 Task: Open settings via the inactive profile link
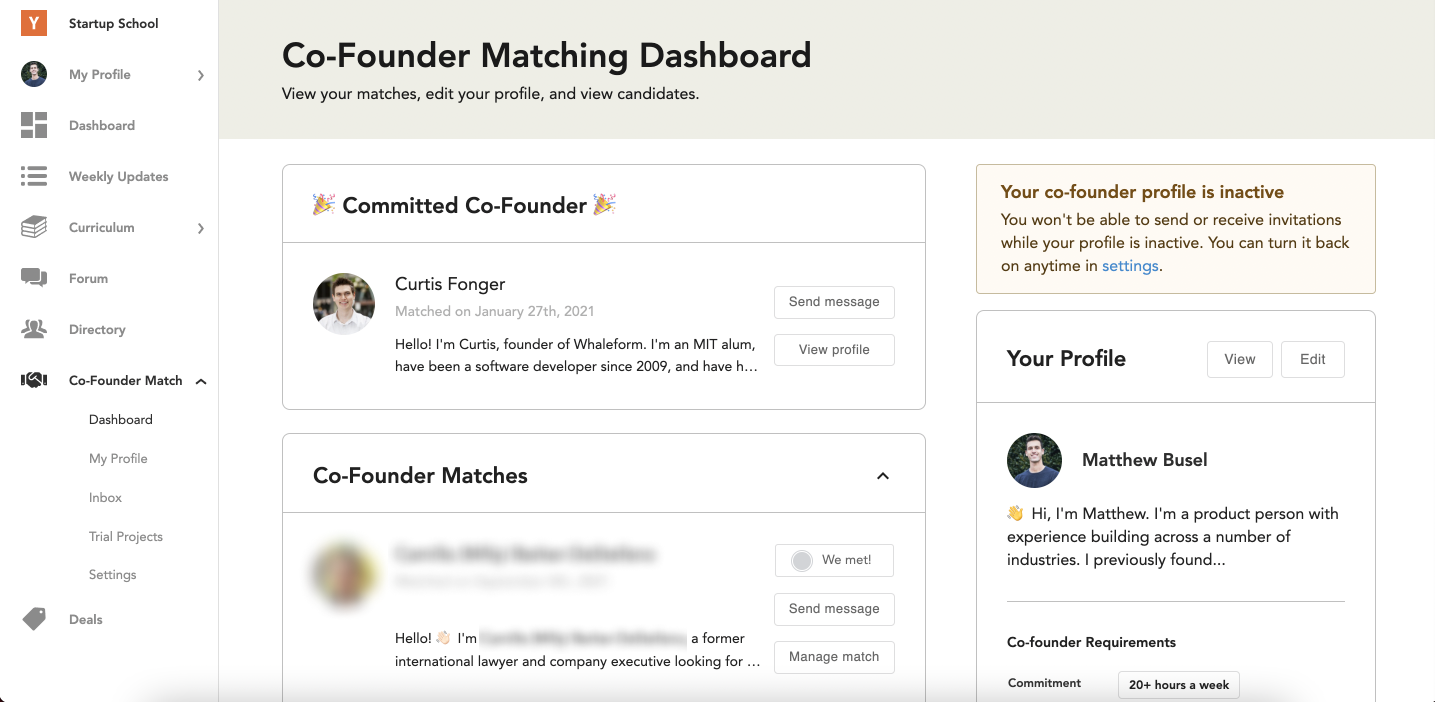pyautogui.click(x=1131, y=265)
